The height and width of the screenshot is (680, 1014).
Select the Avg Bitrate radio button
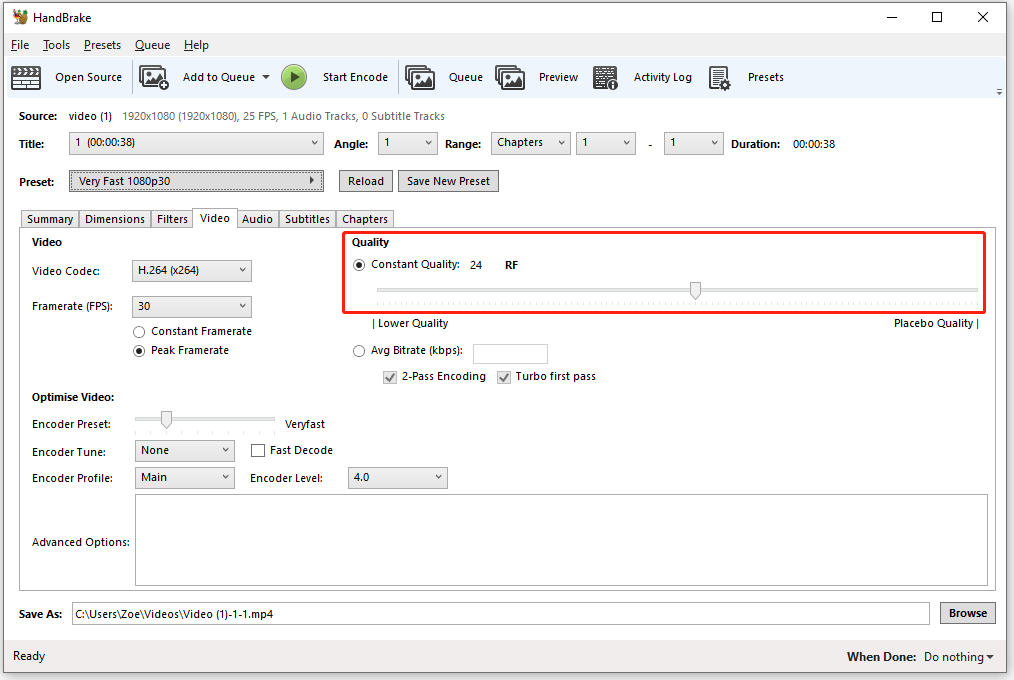[x=359, y=351]
